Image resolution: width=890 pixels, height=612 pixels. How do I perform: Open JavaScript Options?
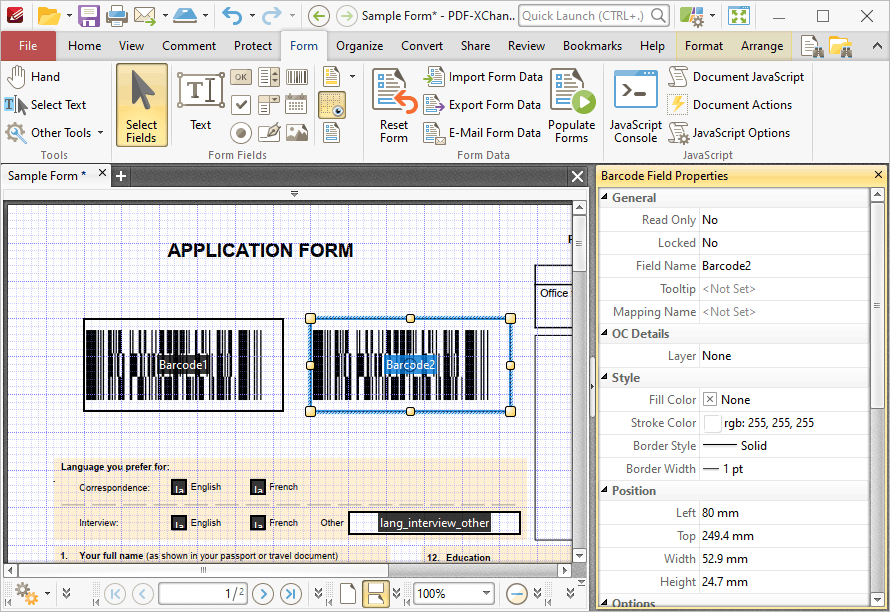[x=729, y=133]
